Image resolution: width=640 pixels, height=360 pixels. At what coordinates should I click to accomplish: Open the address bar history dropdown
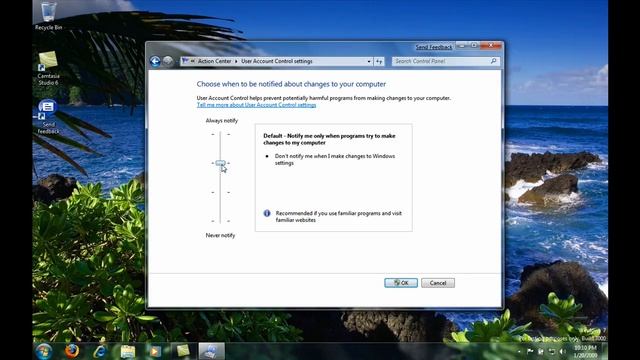369,61
